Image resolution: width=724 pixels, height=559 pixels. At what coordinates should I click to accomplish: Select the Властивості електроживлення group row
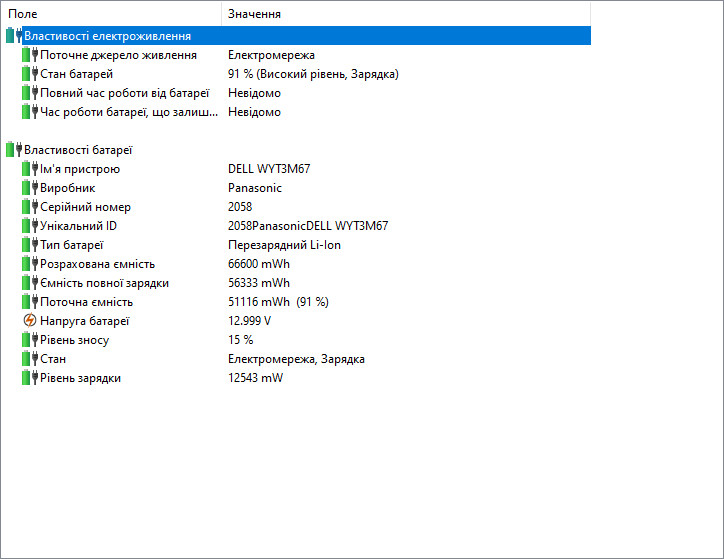[x=108, y=36]
